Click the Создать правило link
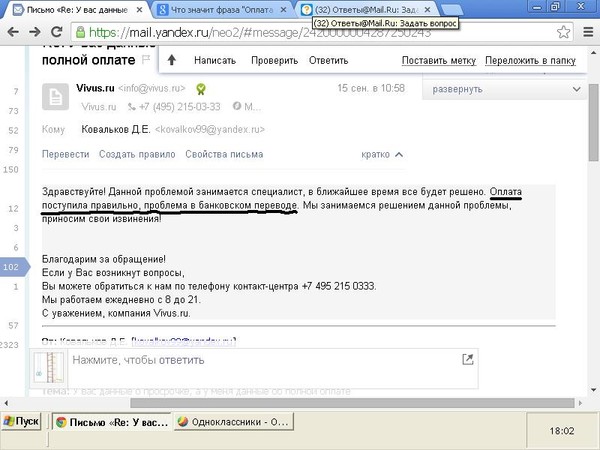This screenshot has height=450, width=600. pyautogui.click(x=137, y=154)
